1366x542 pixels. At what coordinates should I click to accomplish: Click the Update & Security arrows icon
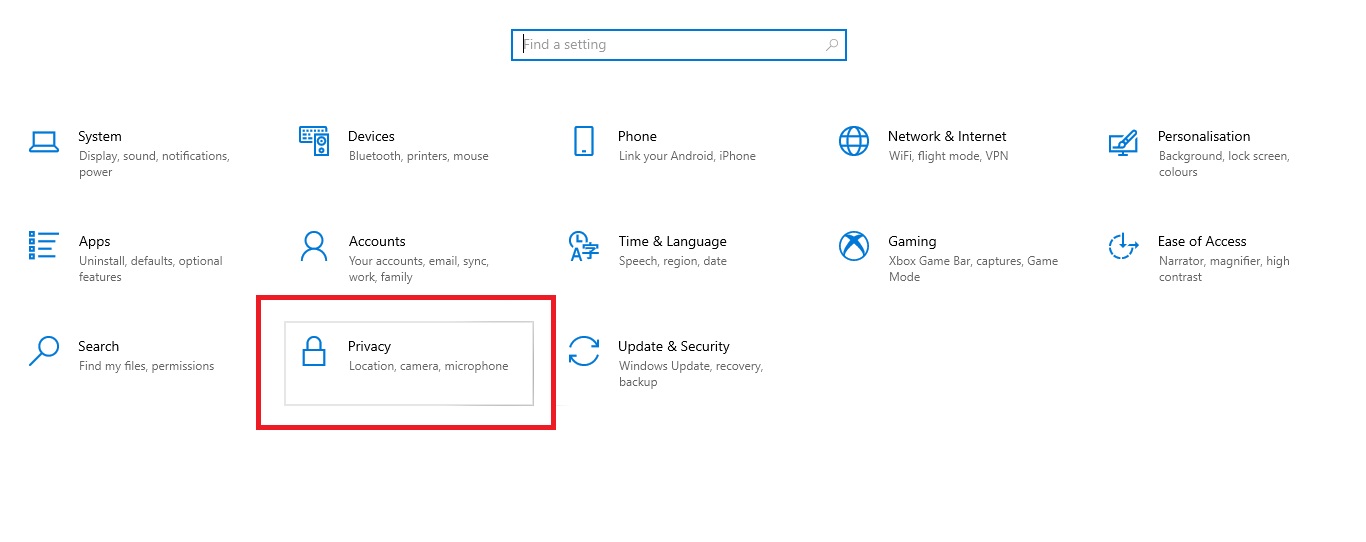[584, 351]
